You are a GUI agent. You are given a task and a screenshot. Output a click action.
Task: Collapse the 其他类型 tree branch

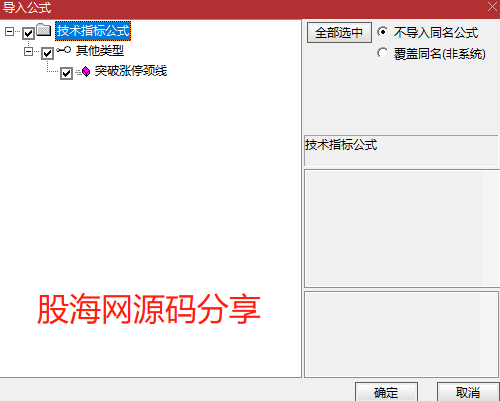(x=28, y=52)
